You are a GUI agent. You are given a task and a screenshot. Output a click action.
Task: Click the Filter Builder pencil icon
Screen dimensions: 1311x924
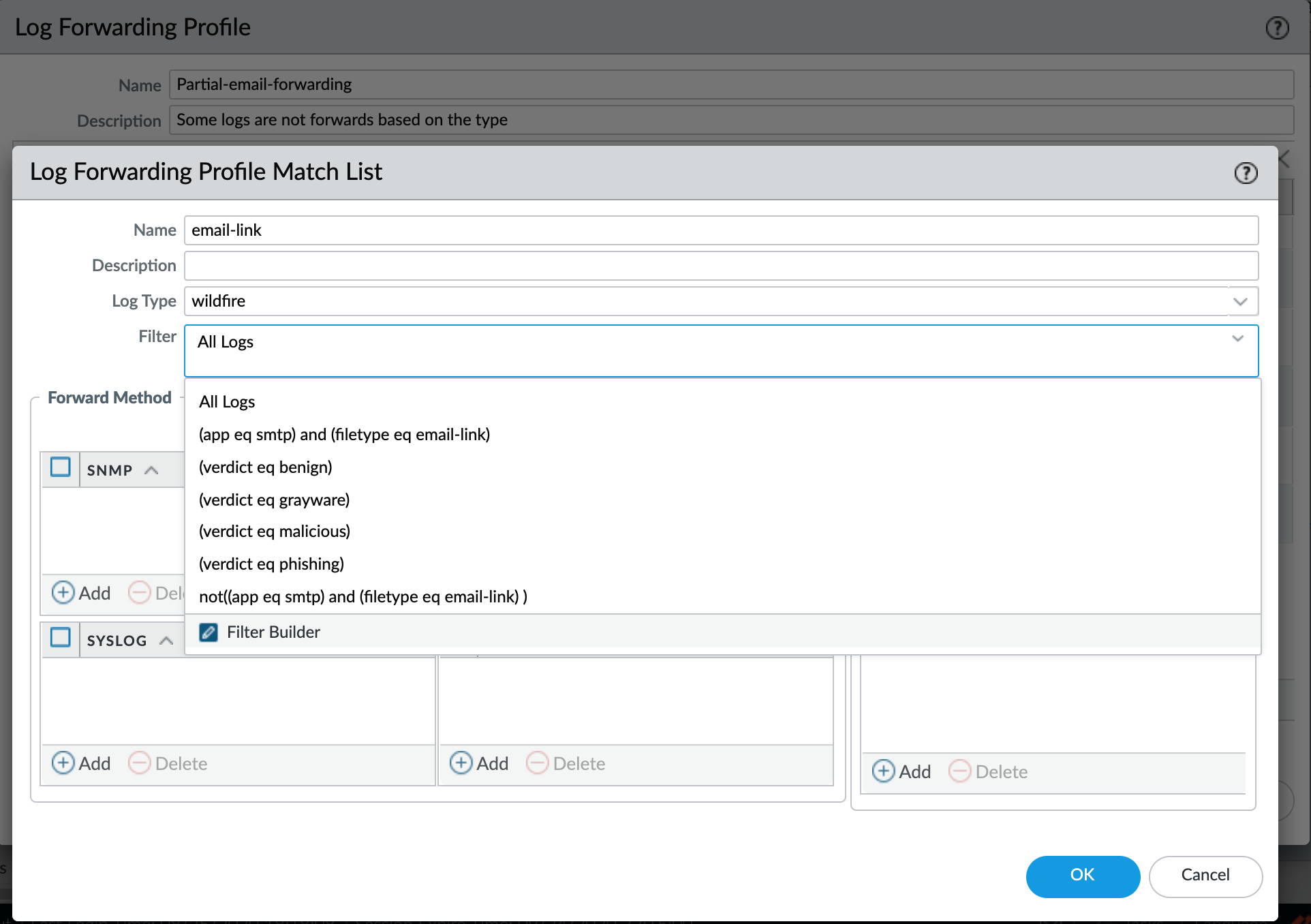tap(209, 632)
